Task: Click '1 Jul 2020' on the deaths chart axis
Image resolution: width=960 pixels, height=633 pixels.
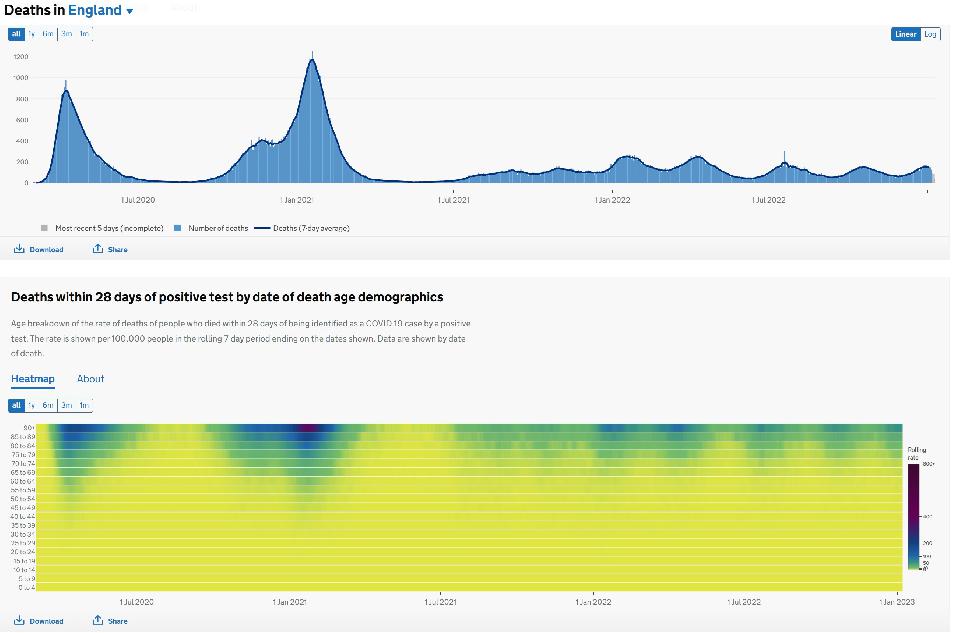Action: (138, 200)
